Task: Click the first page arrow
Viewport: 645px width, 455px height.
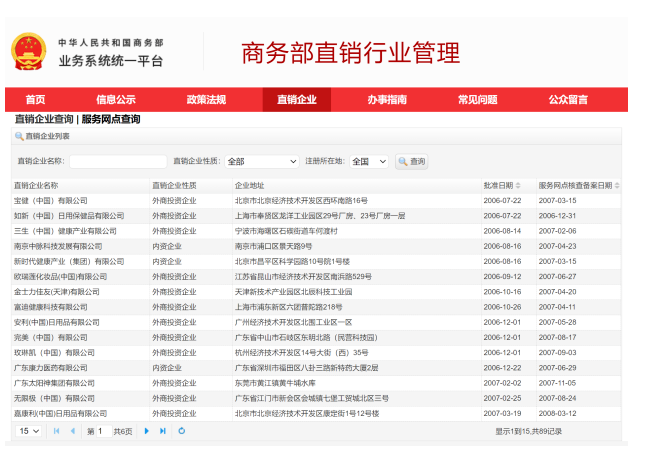Action: coord(55,431)
